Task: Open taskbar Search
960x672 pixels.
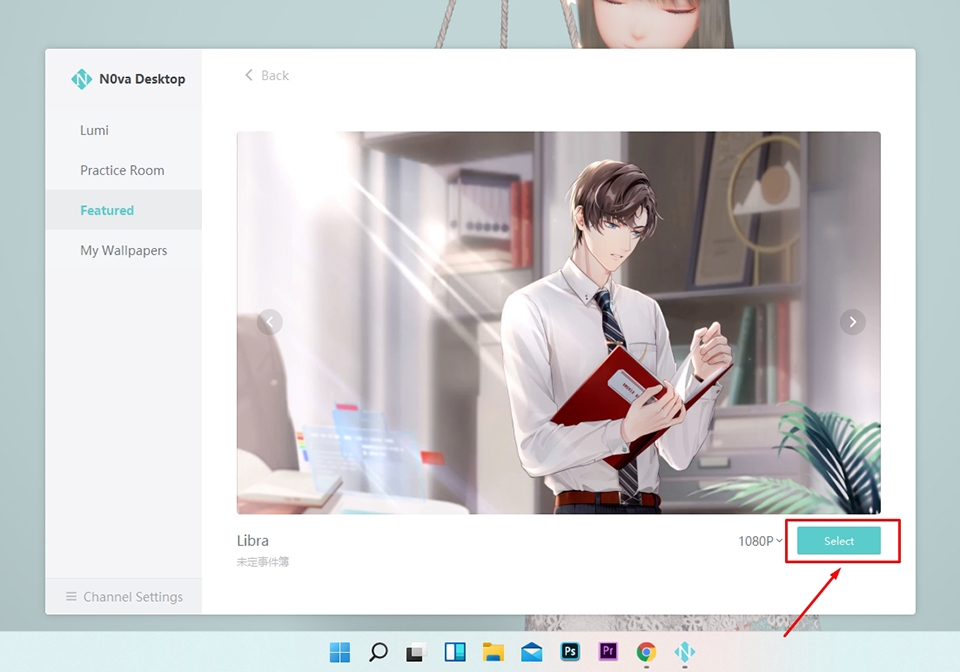Action: (378, 652)
